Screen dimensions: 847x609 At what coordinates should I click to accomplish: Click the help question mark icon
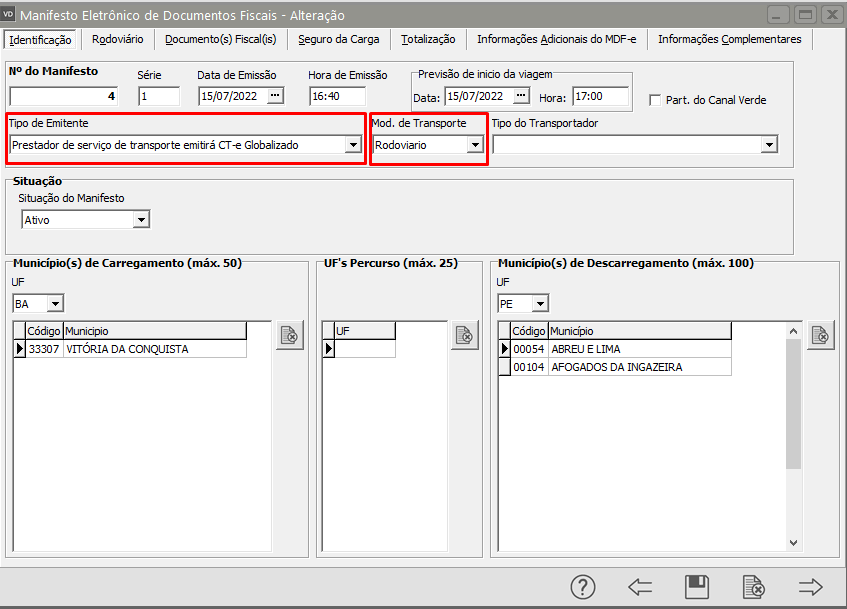click(583, 587)
